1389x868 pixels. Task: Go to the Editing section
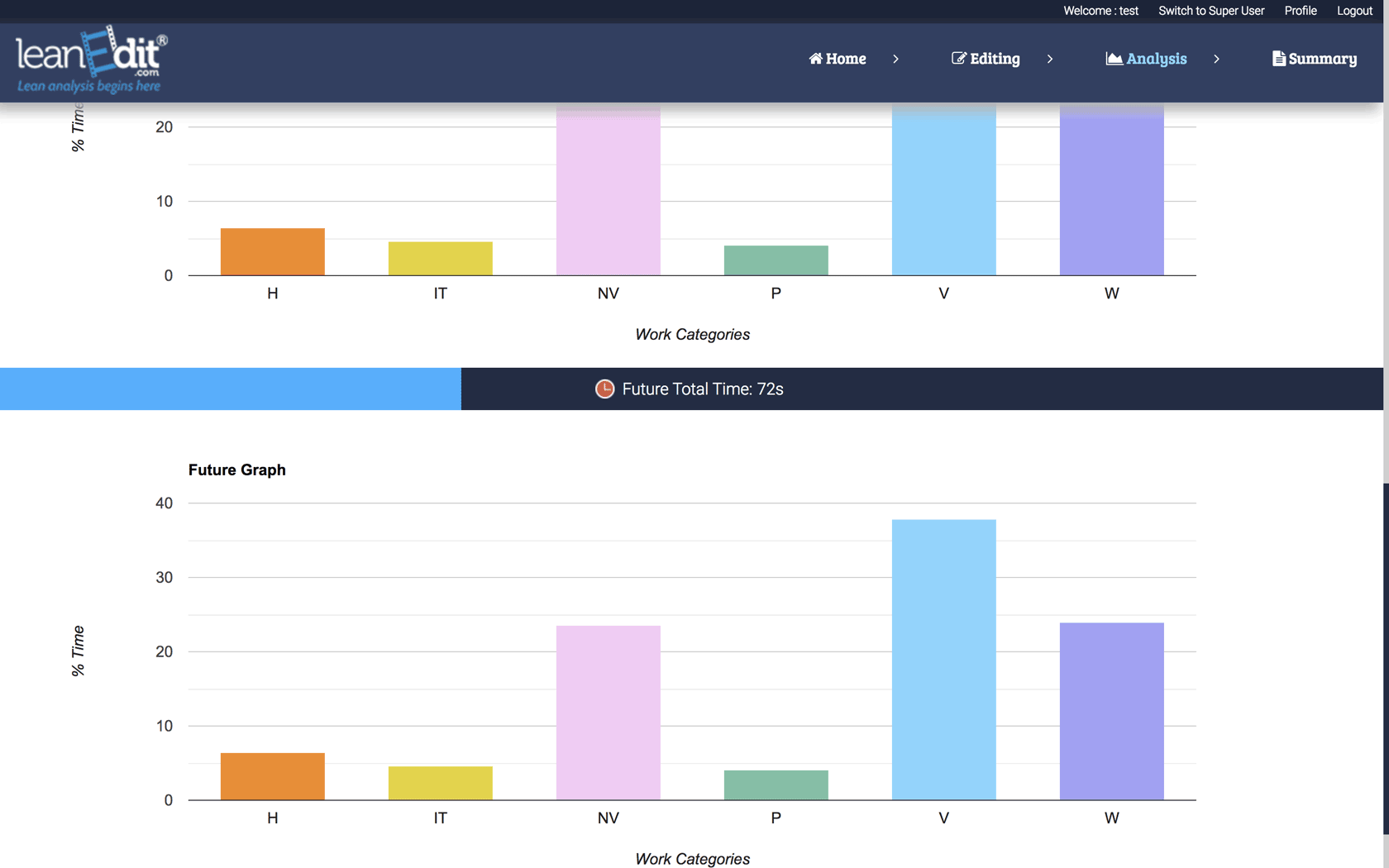pos(986,59)
